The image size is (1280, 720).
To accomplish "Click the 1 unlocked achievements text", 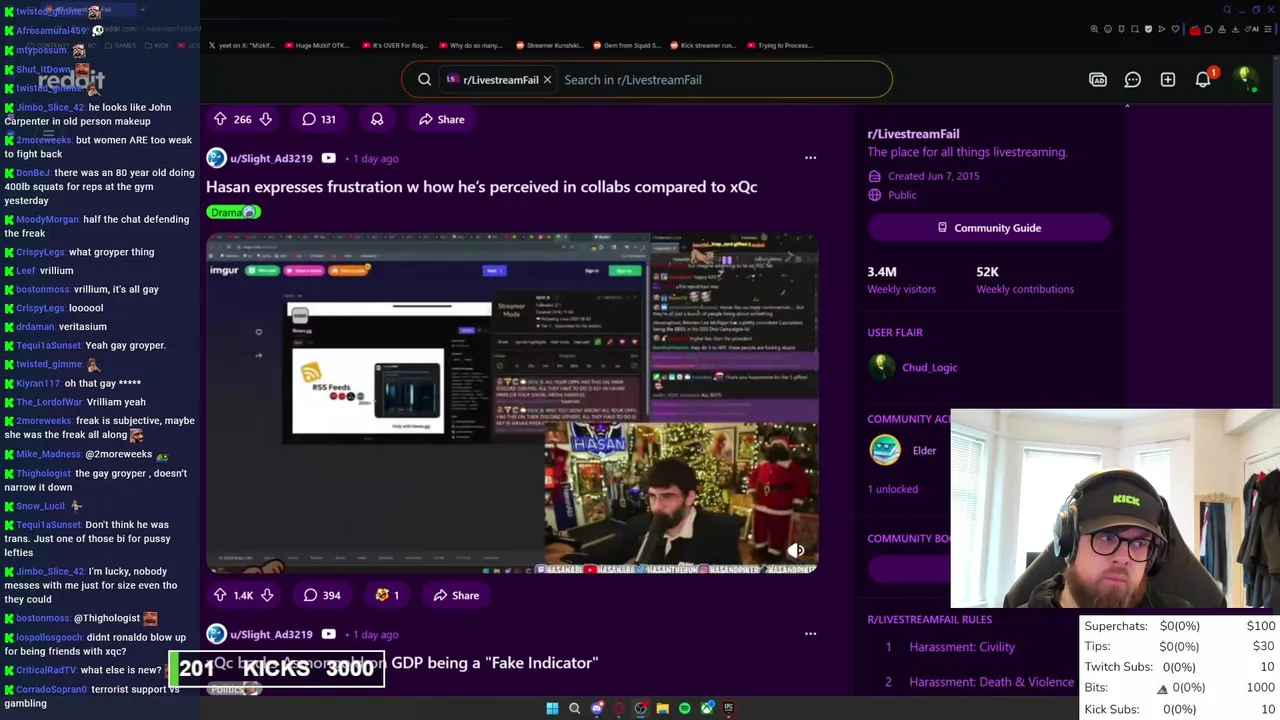I will pos(892,489).
